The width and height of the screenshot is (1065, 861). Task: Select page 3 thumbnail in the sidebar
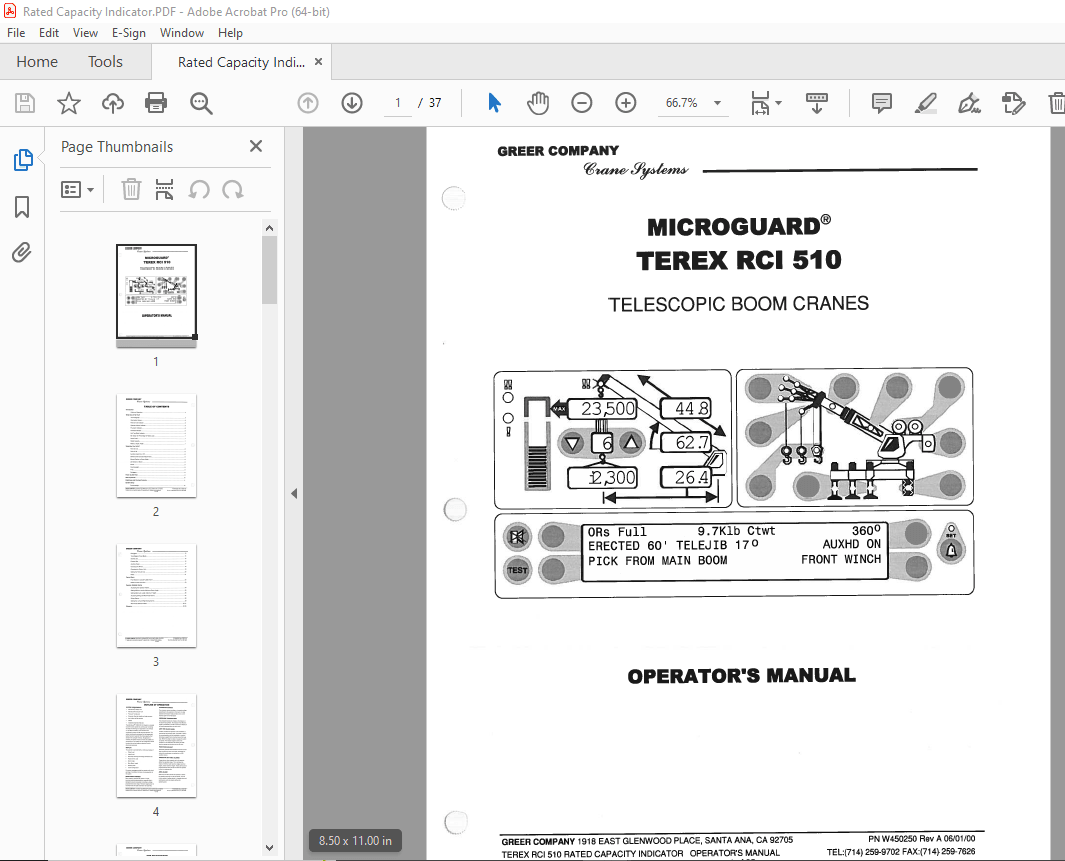click(156, 596)
